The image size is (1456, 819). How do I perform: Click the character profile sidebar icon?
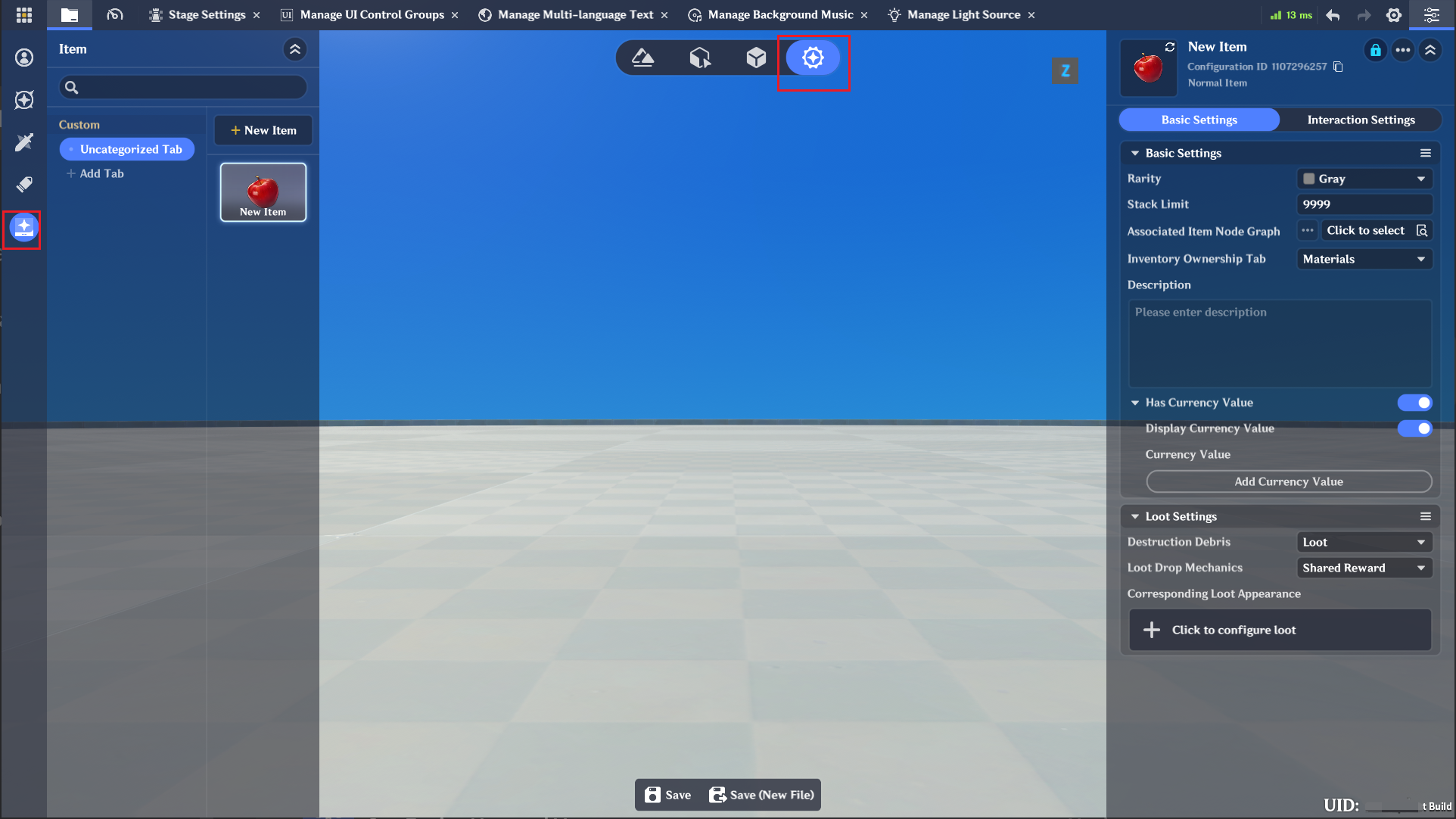(24, 58)
